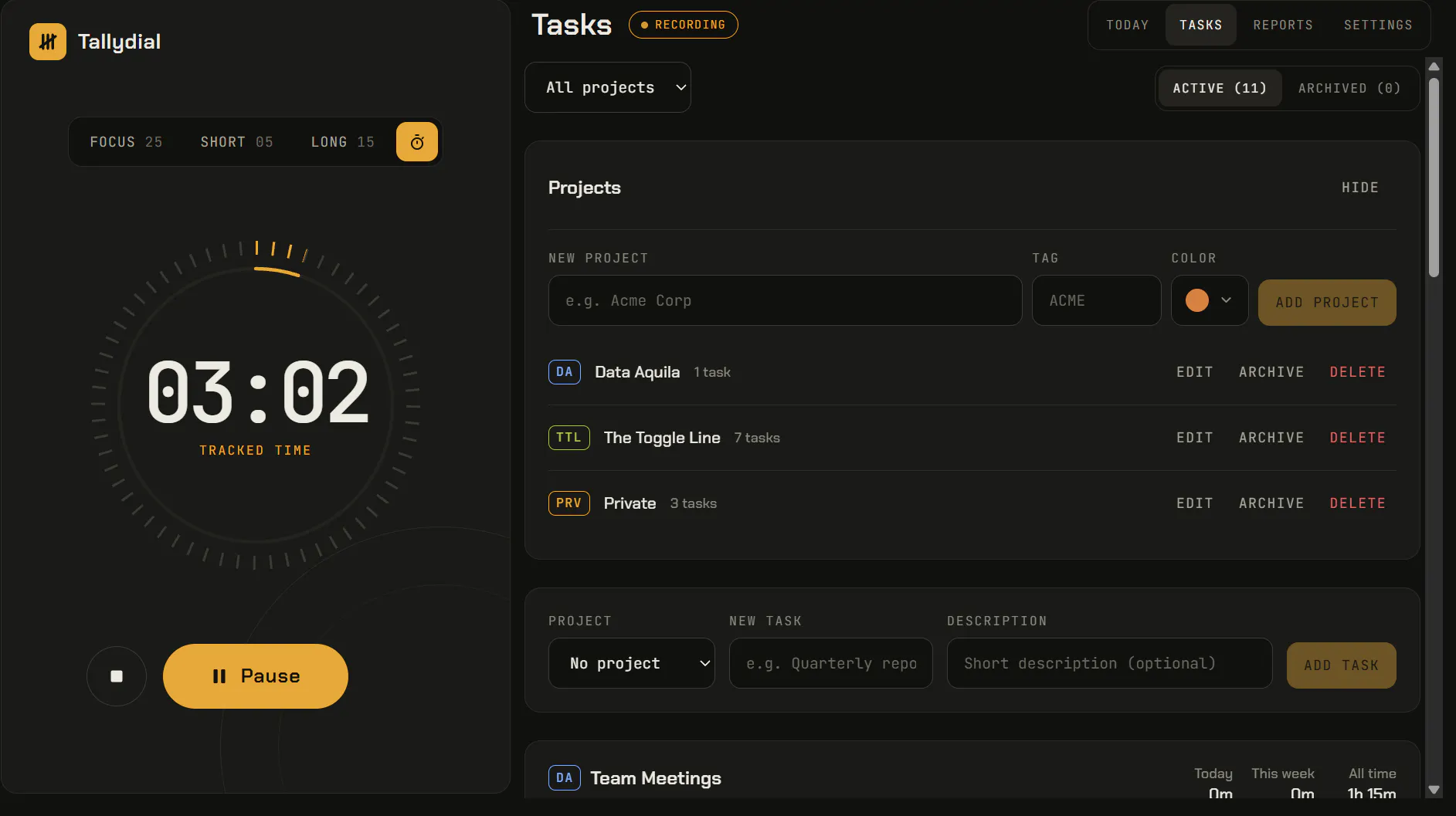Click the page scrollbar up arrow
This screenshot has height=816, width=1456.
[1434, 66]
